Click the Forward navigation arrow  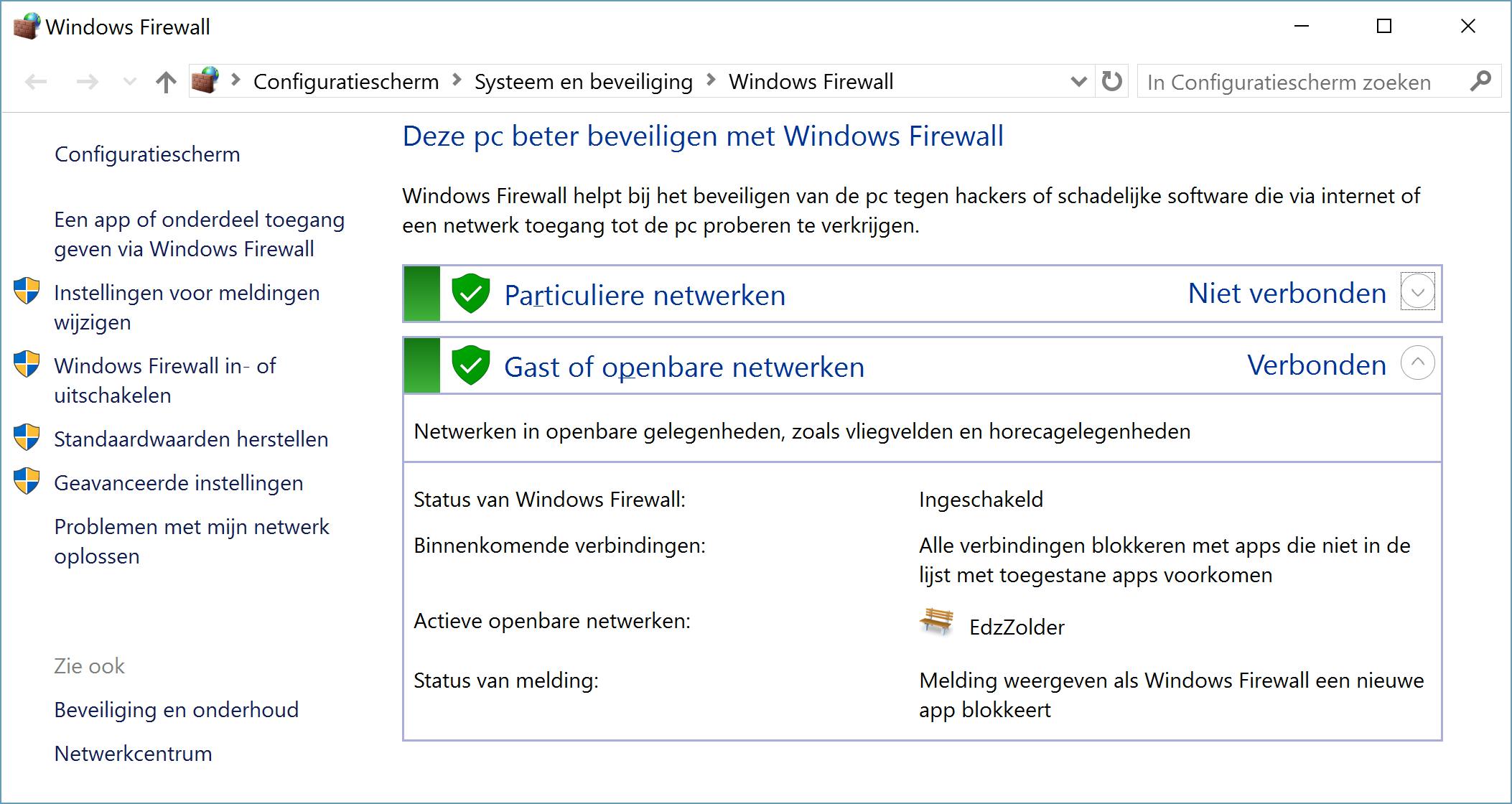tap(88, 82)
